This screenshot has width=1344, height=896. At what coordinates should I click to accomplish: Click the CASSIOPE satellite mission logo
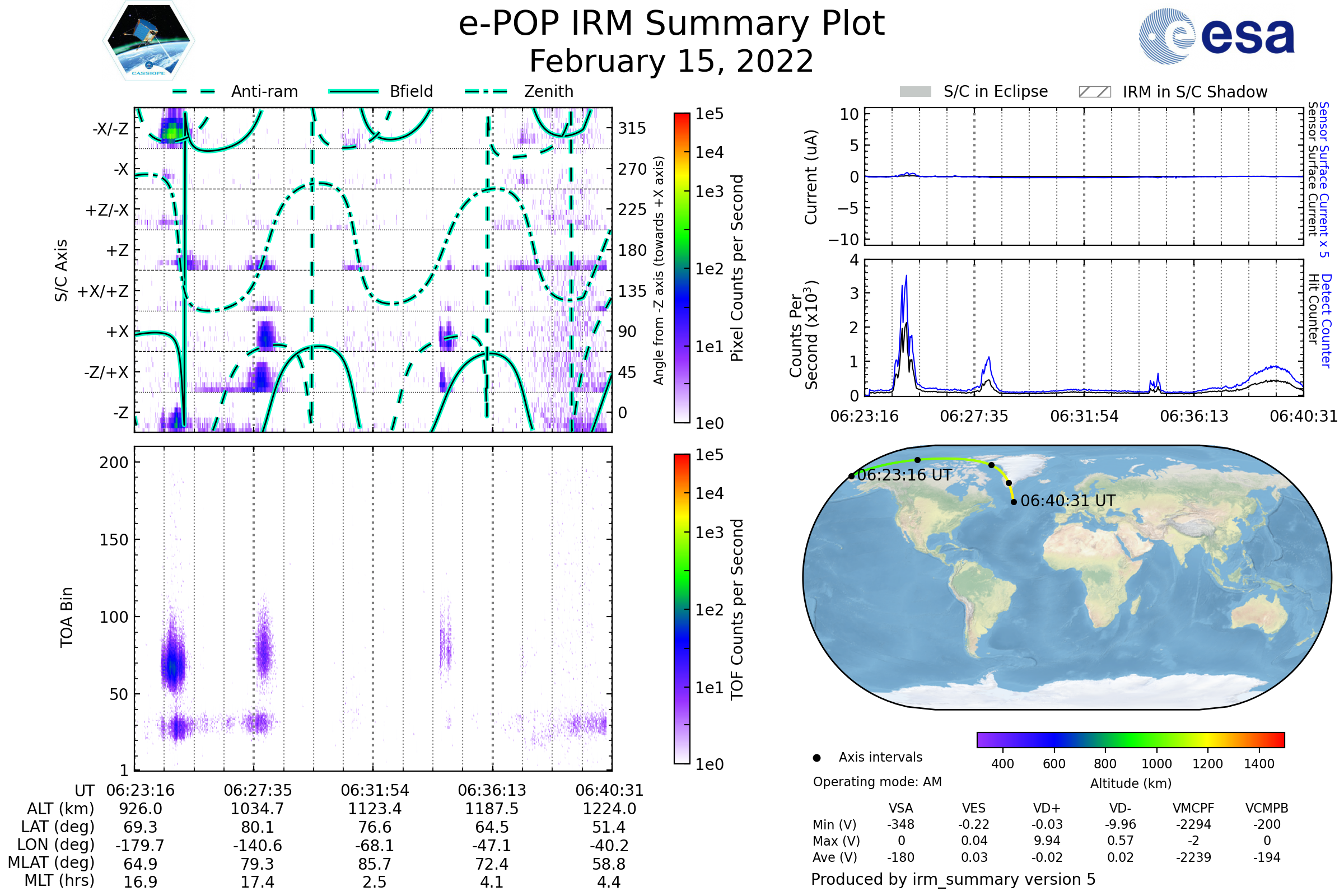[x=148, y=41]
